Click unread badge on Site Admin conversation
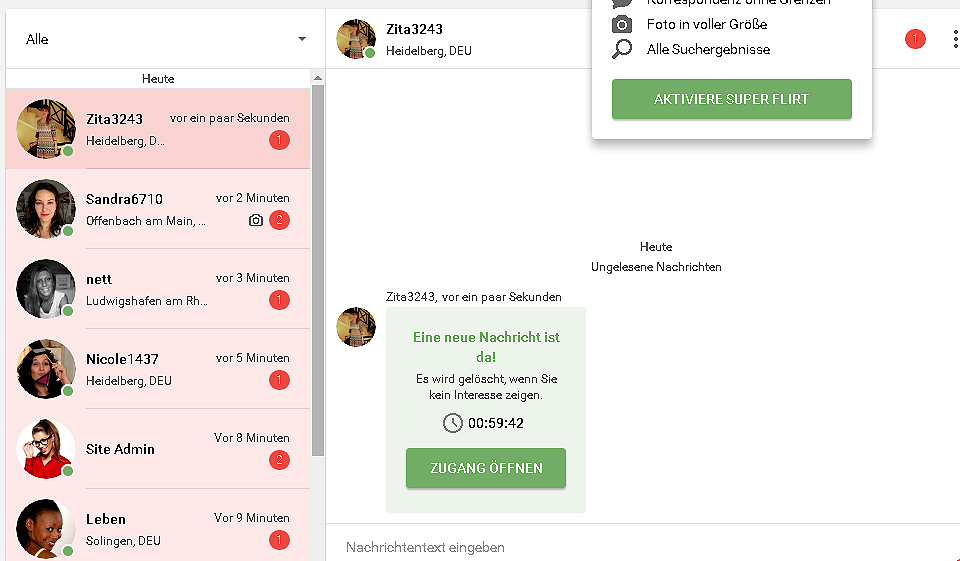The width and height of the screenshot is (960, 561). click(280, 460)
